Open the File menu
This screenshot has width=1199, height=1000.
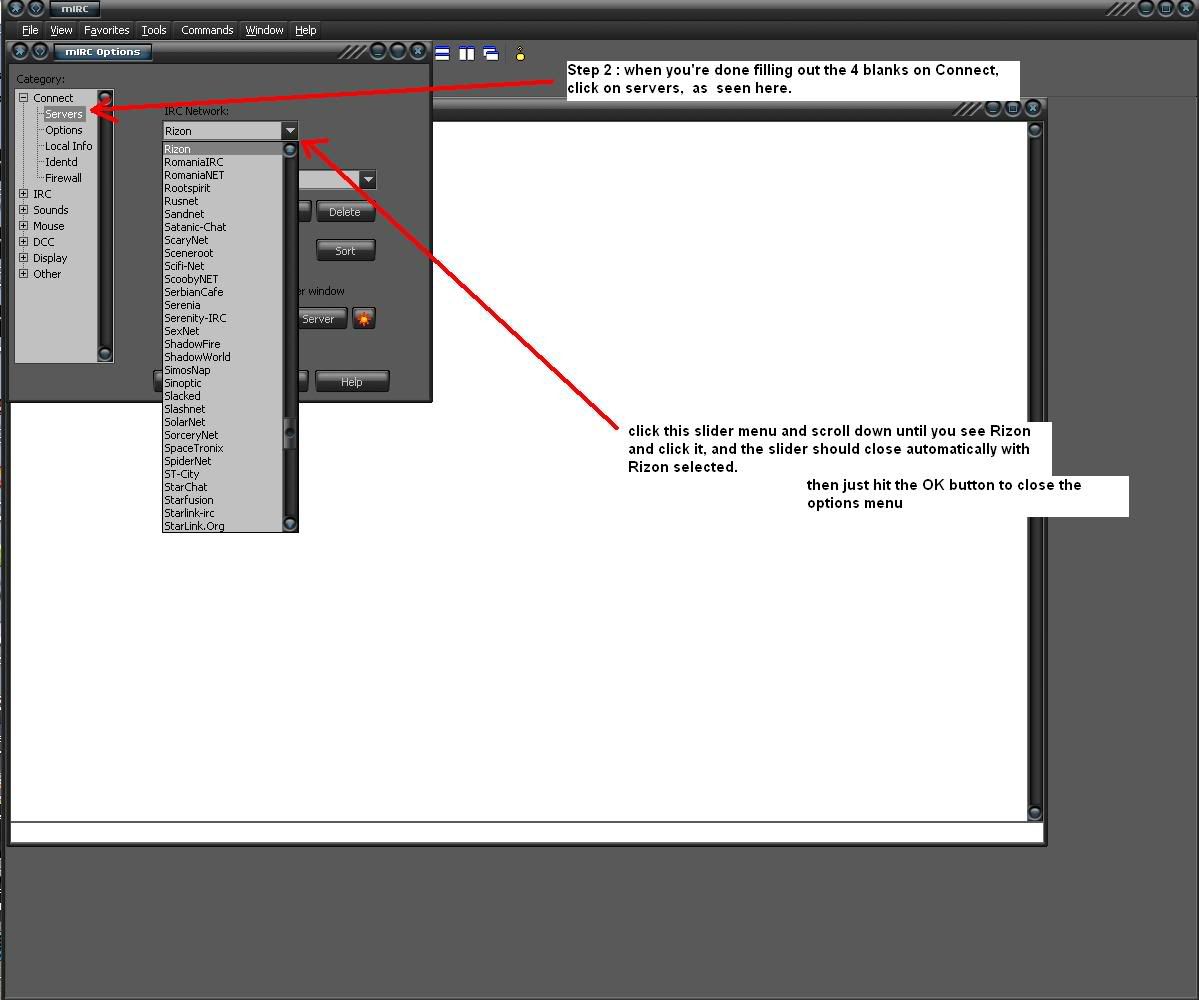[x=30, y=30]
